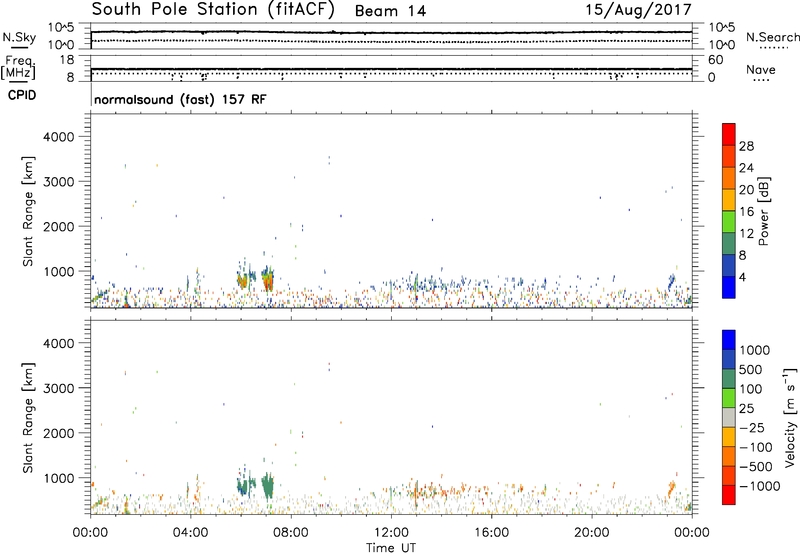Click the '60' tick on the Nave axis
The width and height of the screenshot is (800, 554).
click(x=715, y=60)
